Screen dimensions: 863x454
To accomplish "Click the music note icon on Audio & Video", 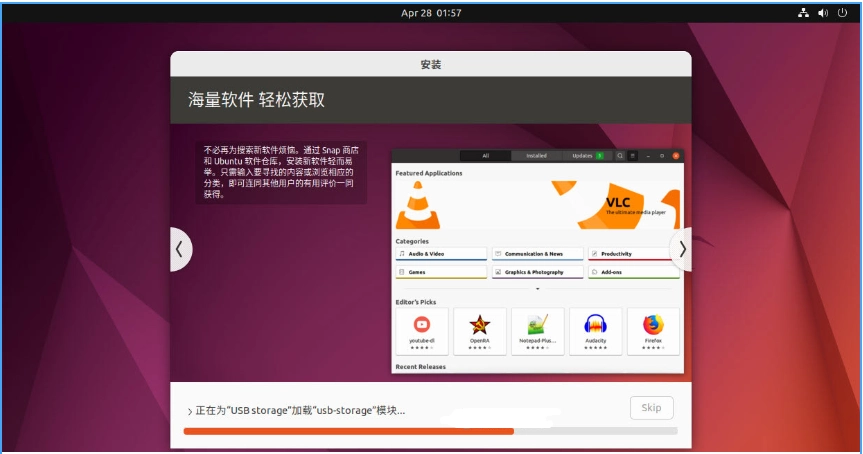I will [402, 254].
